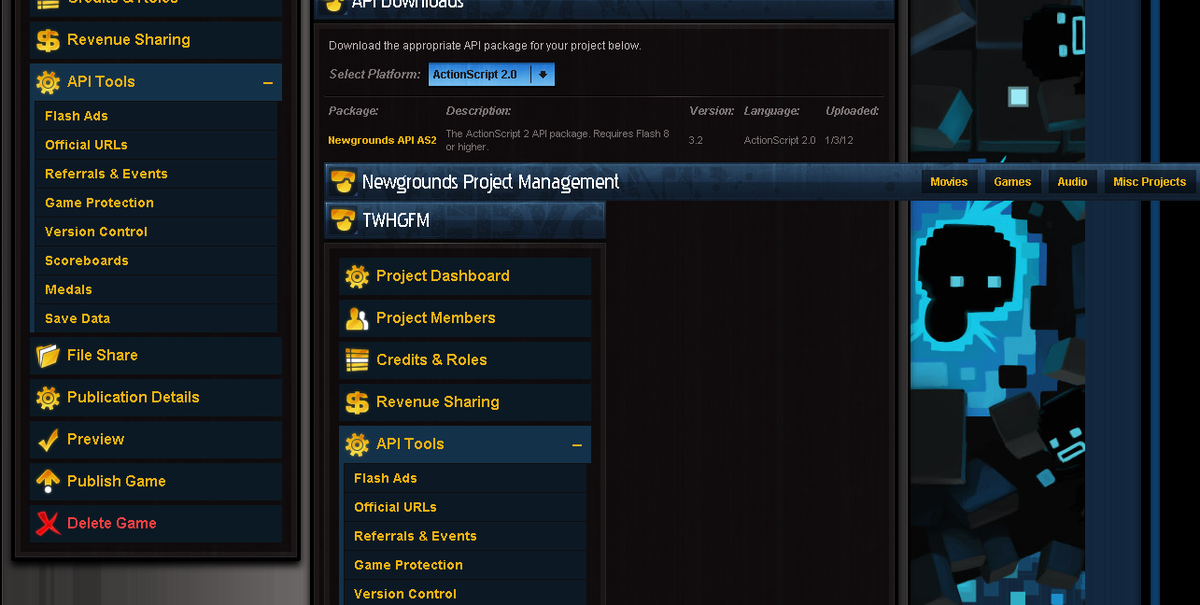Open the Misc Projects tab

1150,182
